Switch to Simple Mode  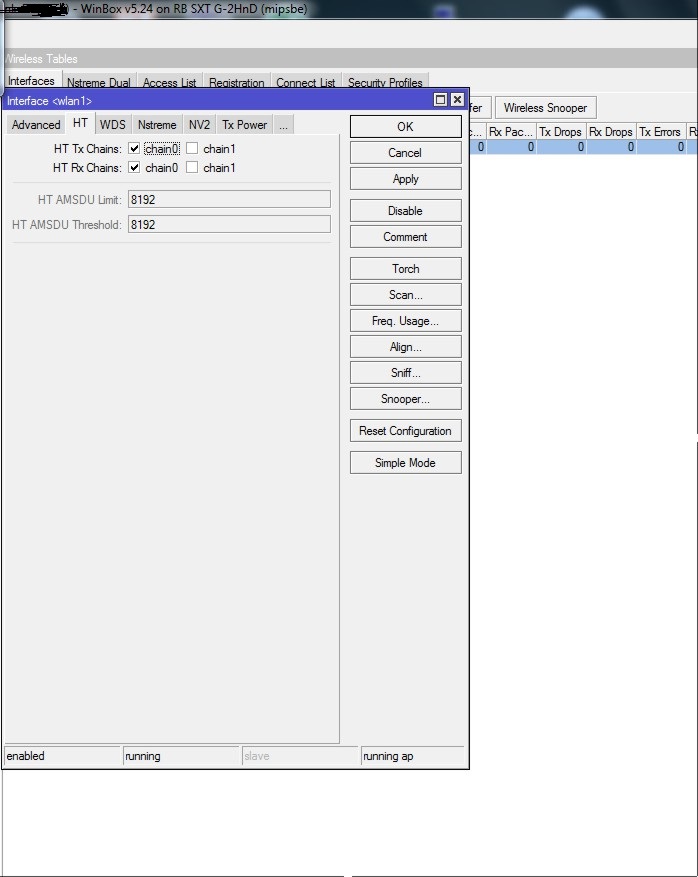(x=405, y=463)
